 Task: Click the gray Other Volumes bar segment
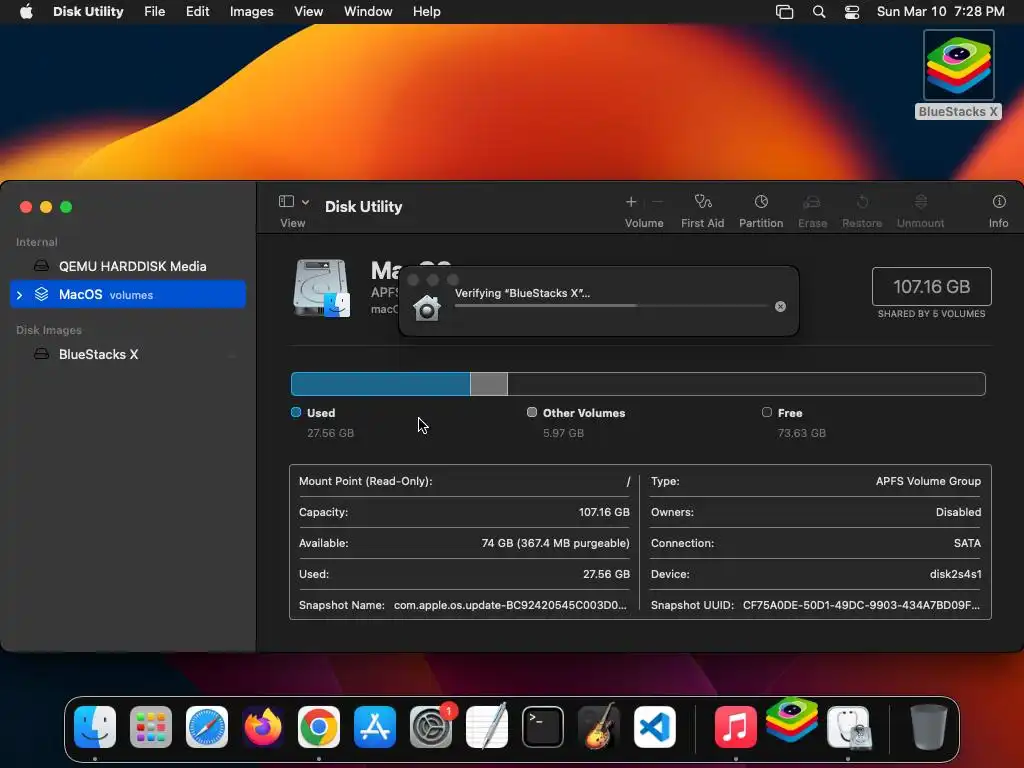pos(488,384)
